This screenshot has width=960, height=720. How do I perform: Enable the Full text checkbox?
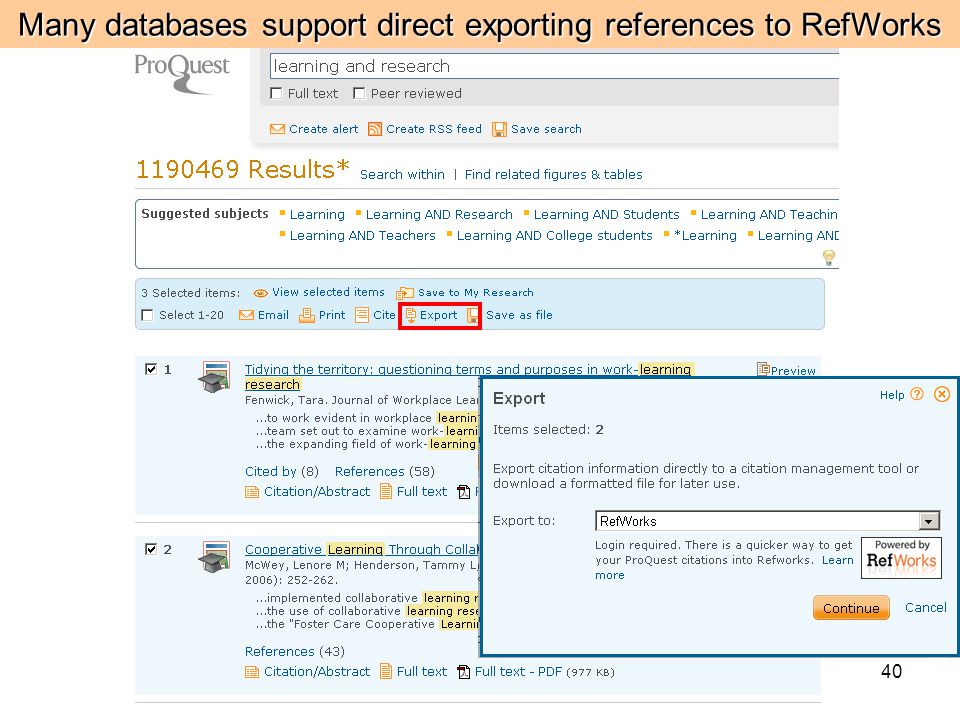[276, 93]
